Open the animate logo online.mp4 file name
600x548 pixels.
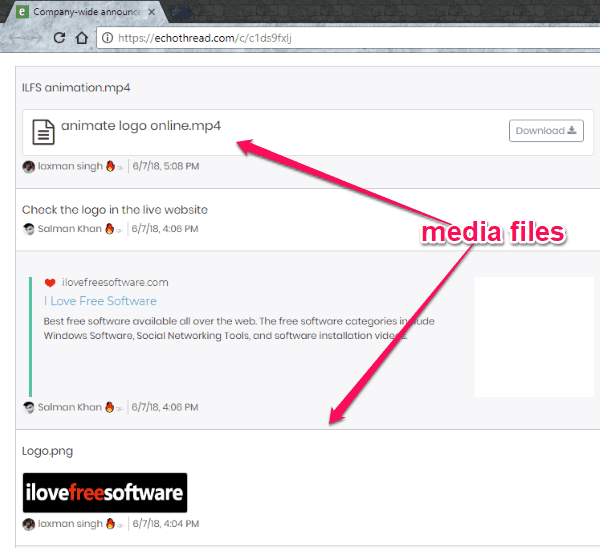(141, 126)
